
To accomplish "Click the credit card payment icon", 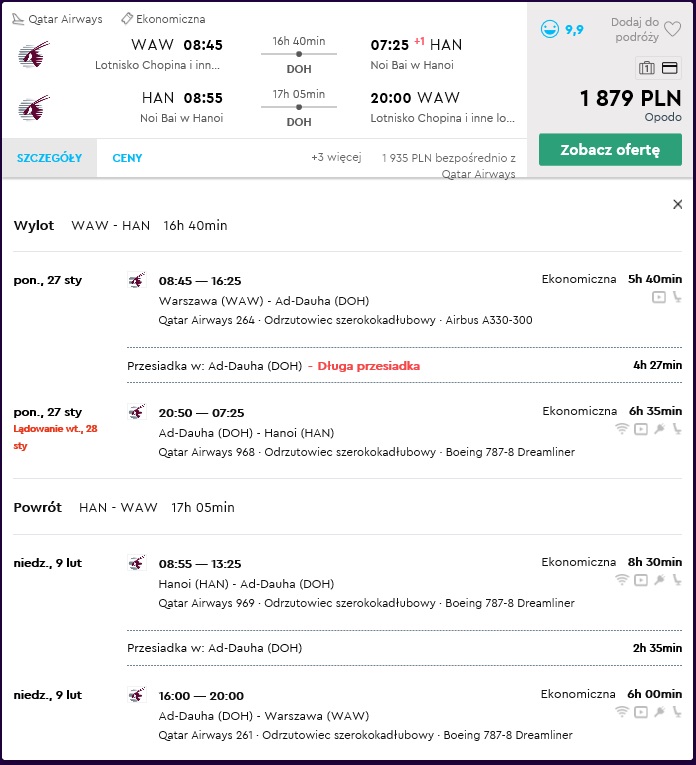I will click(x=670, y=68).
